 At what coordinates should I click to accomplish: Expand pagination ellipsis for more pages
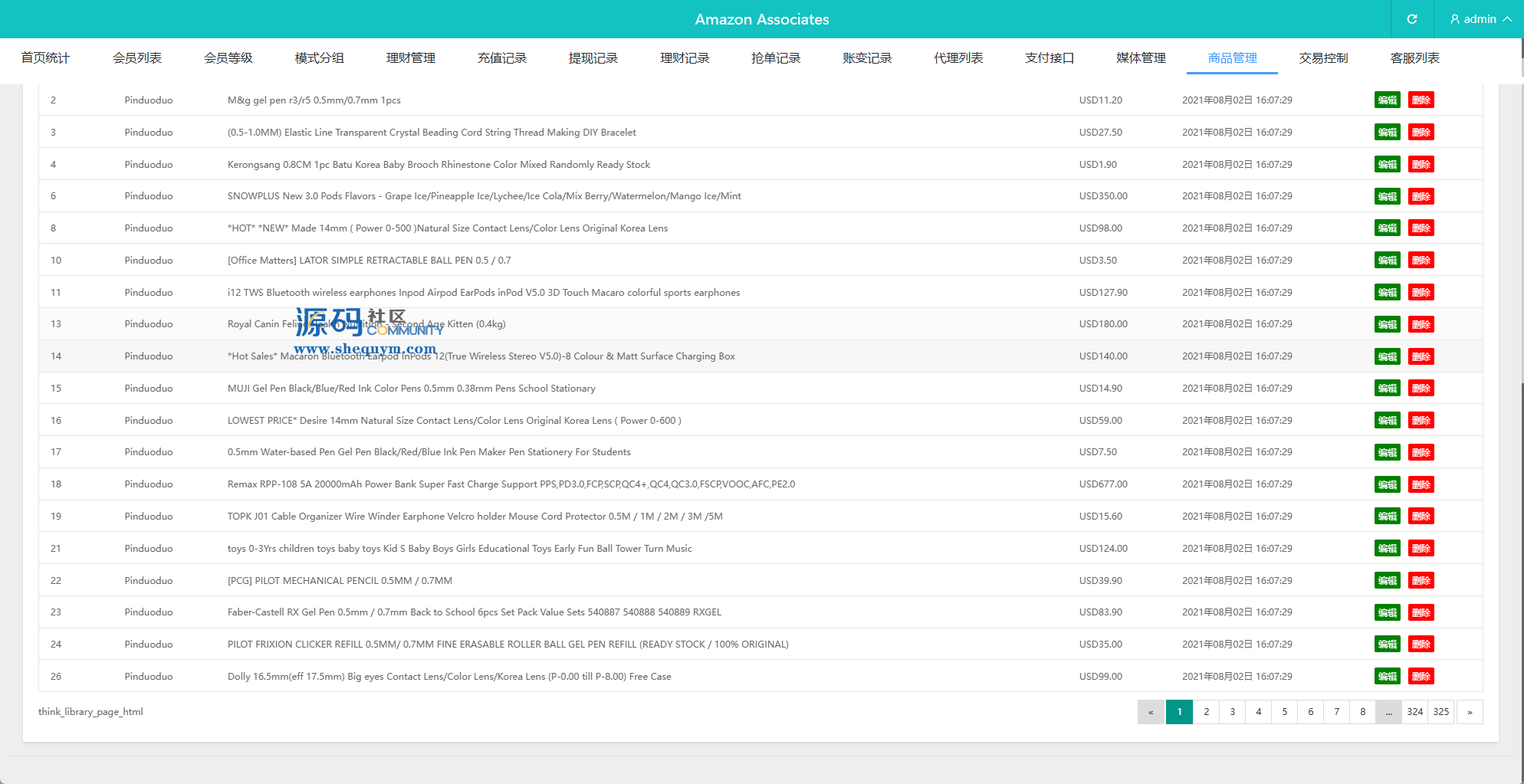tap(1388, 712)
